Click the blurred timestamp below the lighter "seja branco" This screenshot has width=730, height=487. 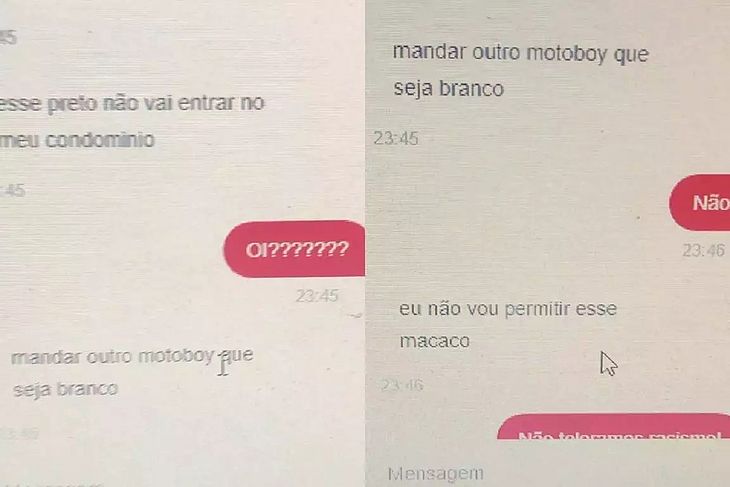pos(19,434)
